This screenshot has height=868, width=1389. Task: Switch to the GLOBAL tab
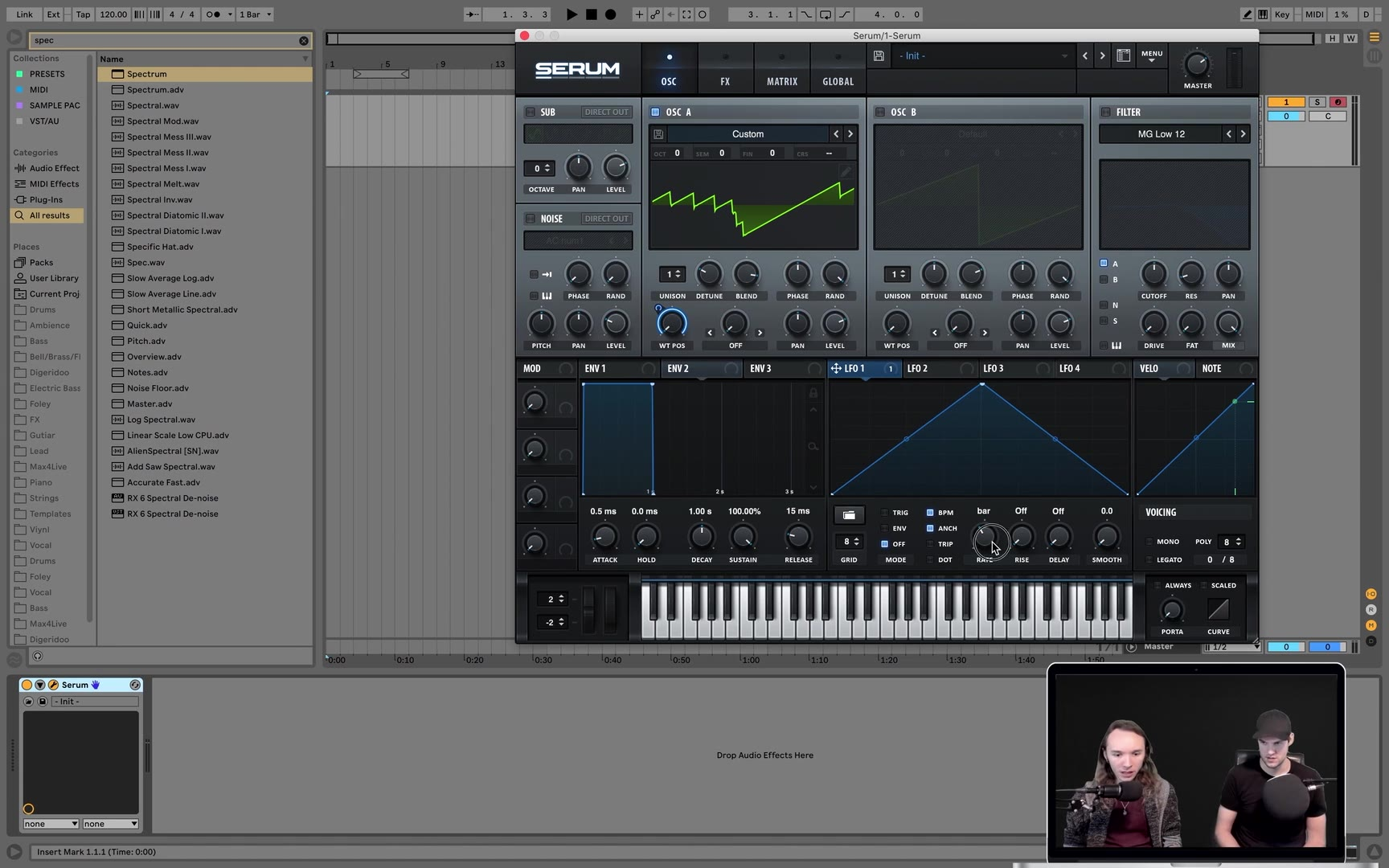(838, 68)
